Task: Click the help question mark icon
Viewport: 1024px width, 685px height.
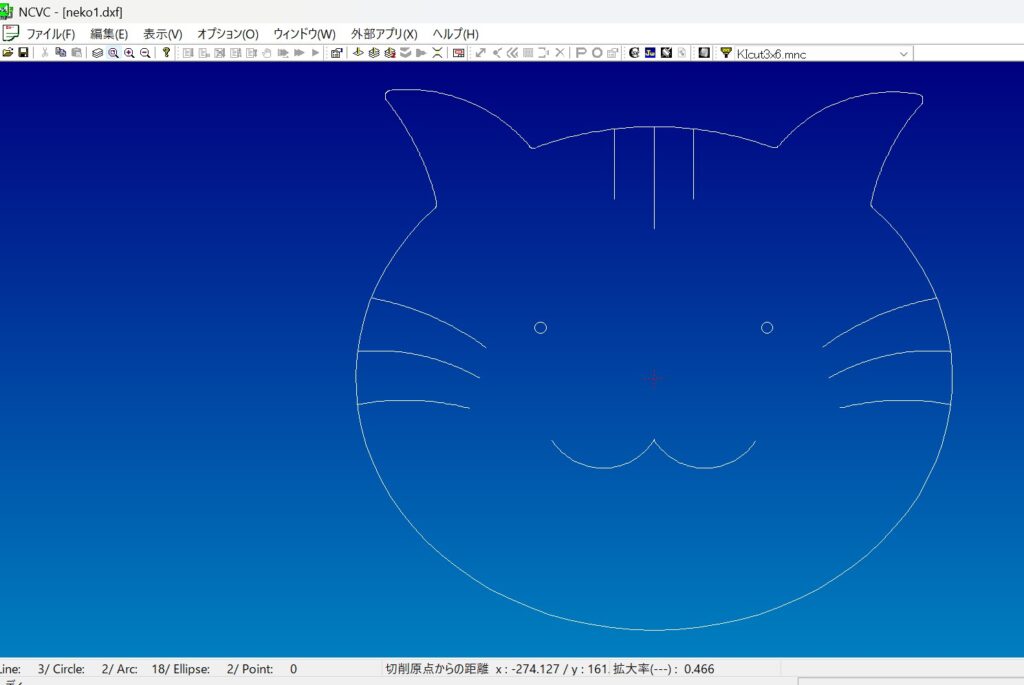Action: (166, 53)
